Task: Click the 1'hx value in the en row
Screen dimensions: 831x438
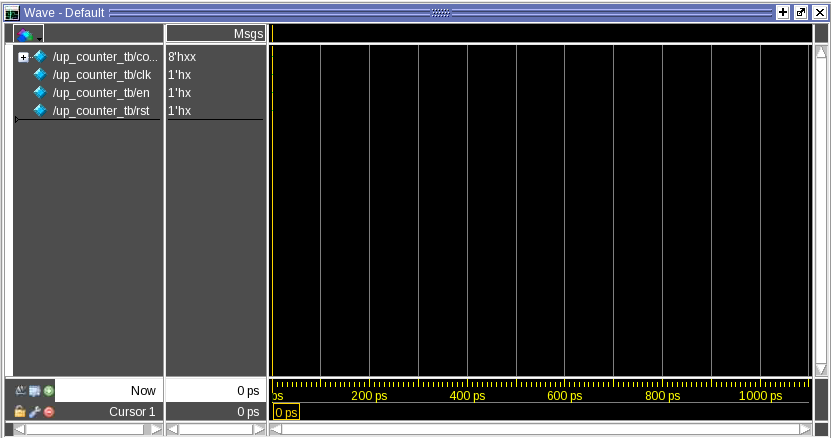Action: [179, 93]
